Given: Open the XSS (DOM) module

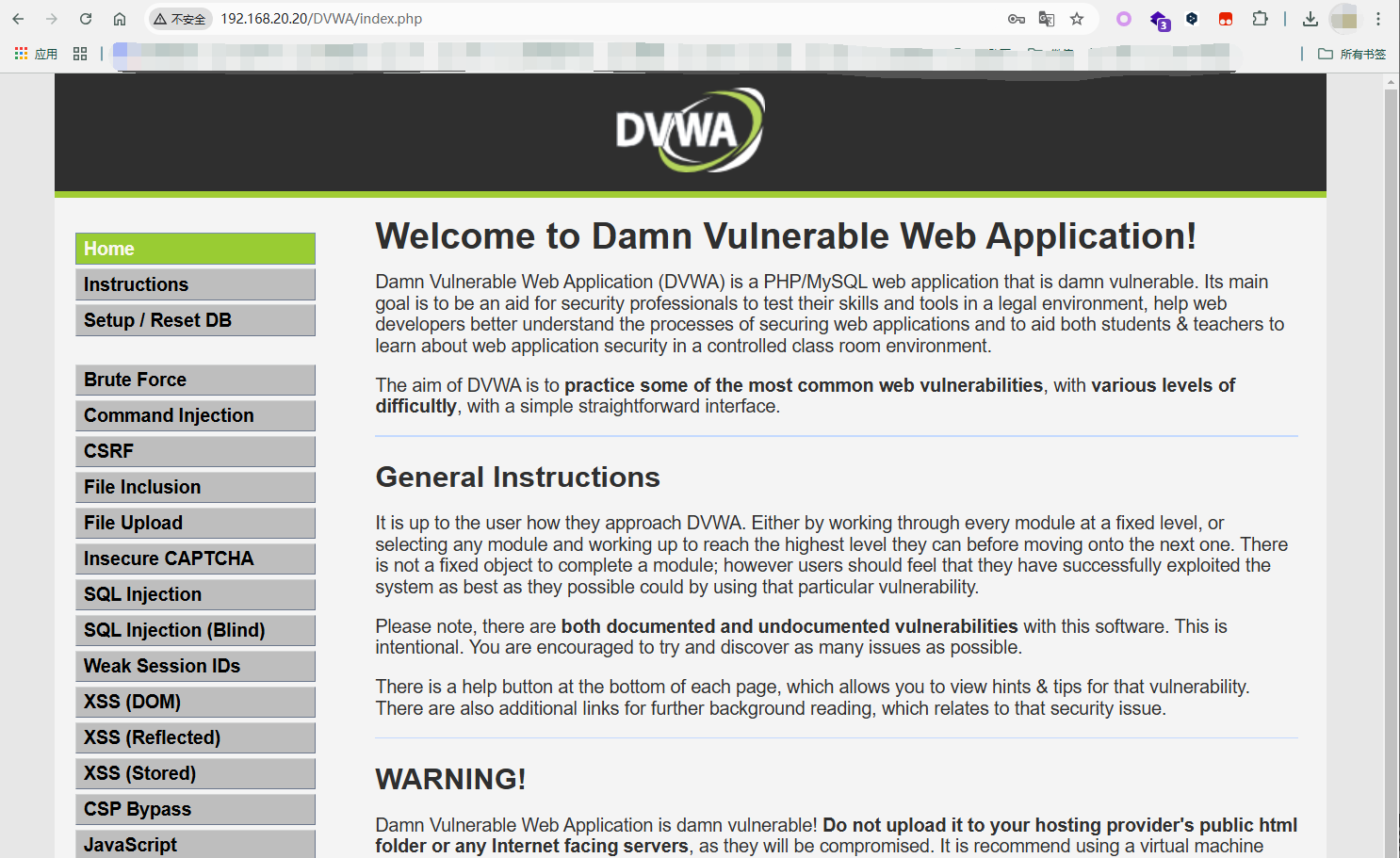Looking at the screenshot, I should pyautogui.click(x=195, y=702).
